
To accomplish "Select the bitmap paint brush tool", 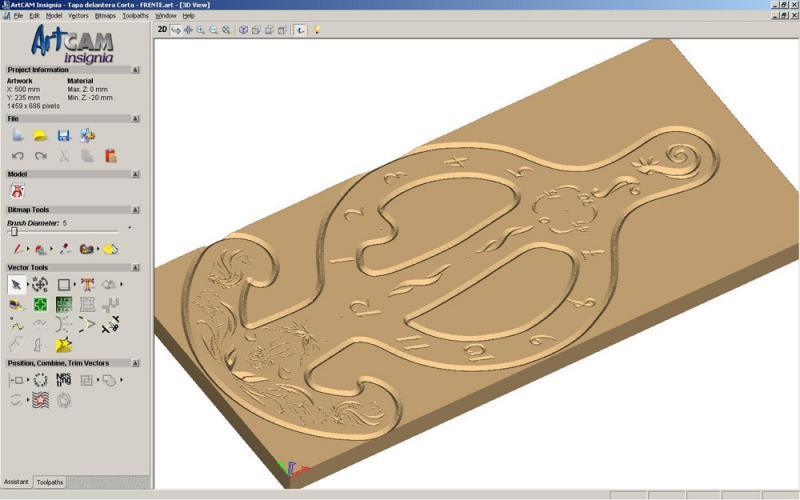I will (x=17, y=248).
